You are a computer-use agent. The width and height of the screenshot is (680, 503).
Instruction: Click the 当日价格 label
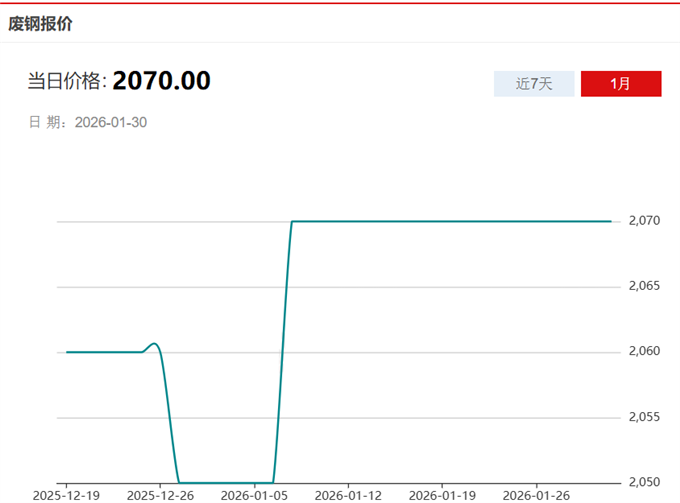66,81
